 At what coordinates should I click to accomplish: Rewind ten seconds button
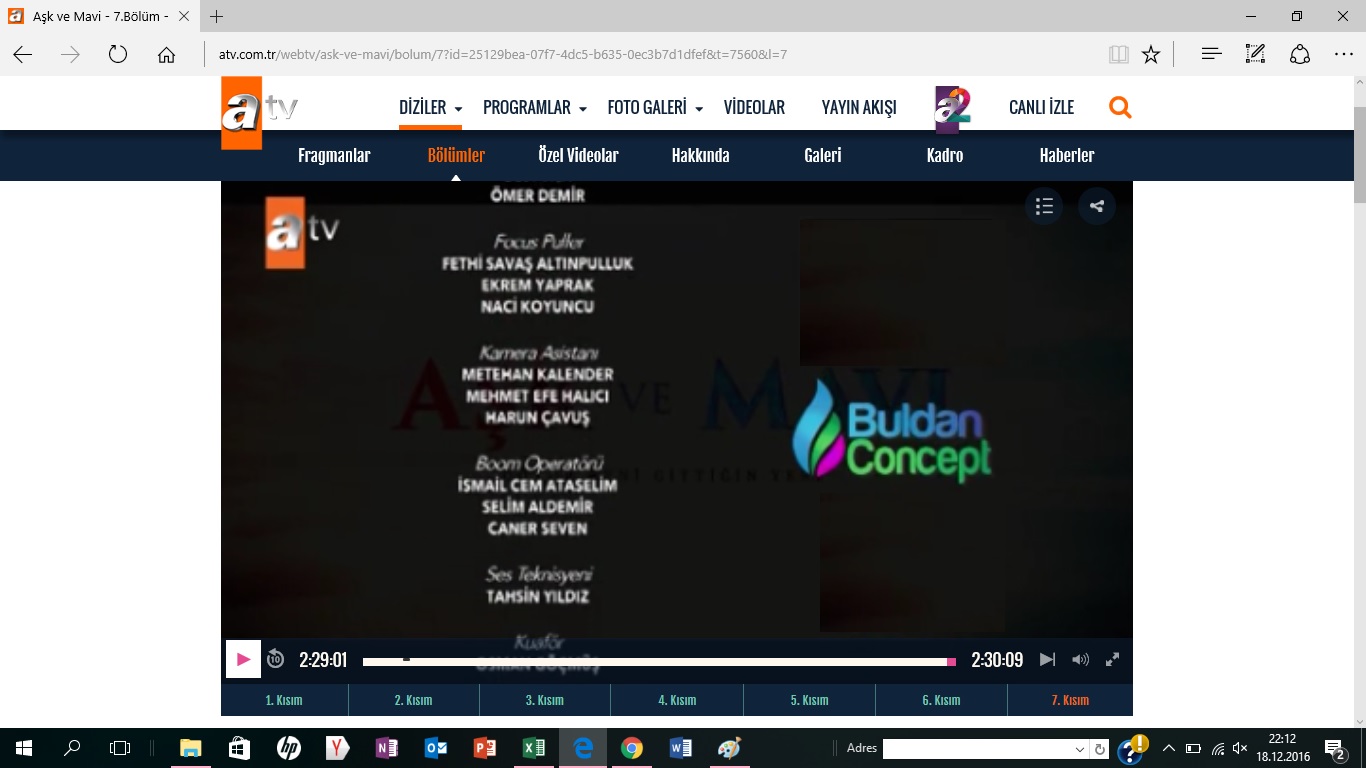[276, 659]
